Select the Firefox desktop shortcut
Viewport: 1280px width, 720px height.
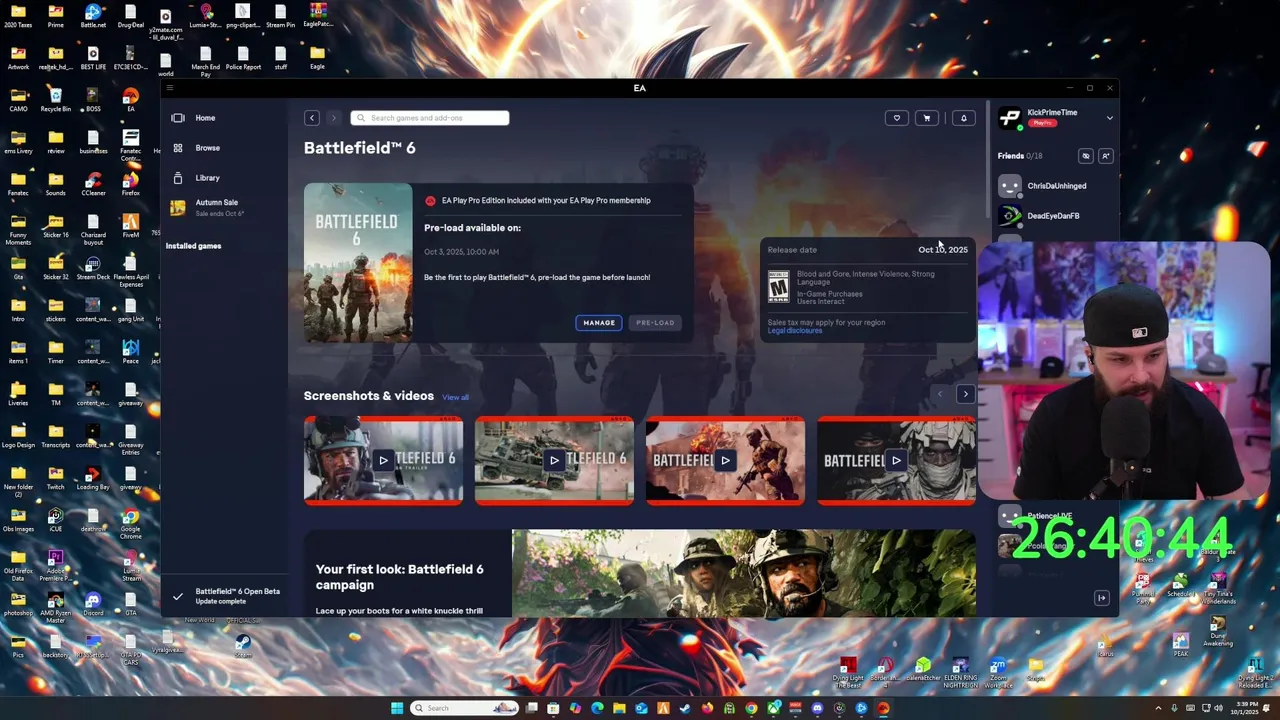coord(130,184)
